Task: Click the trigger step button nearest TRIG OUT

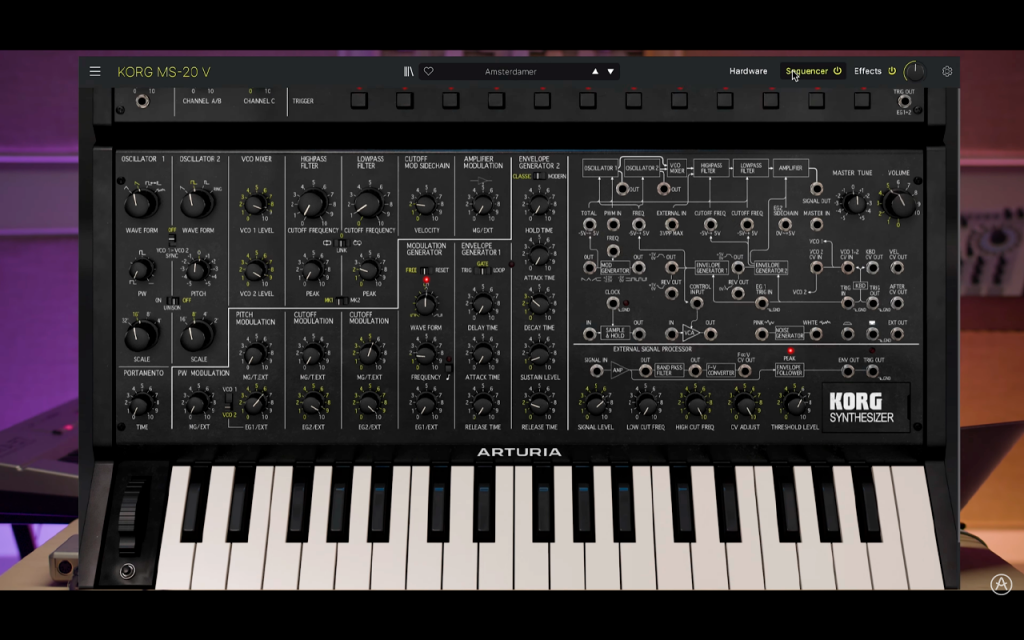Action: click(862, 101)
